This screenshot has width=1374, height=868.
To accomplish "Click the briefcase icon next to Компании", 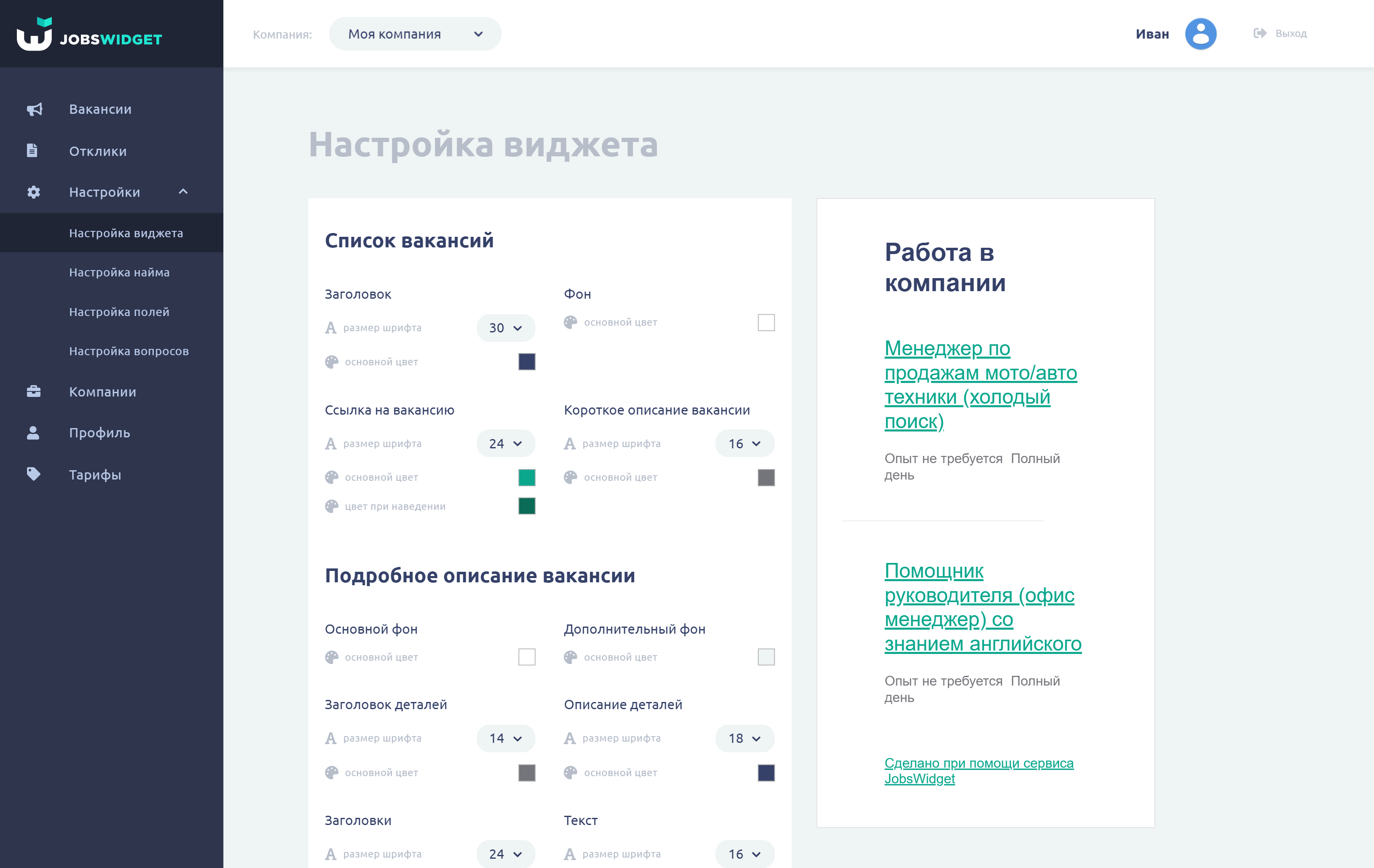I will point(34,391).
